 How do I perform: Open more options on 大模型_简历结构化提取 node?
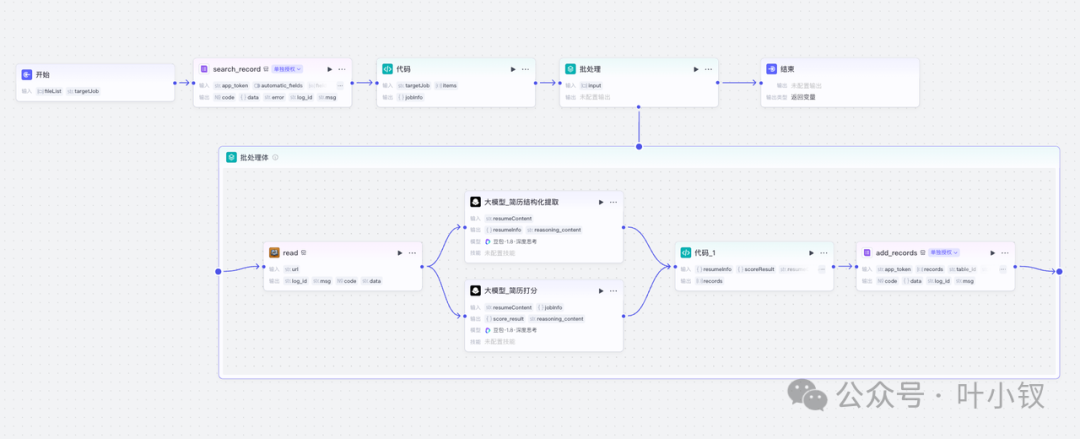pos(614,202)
